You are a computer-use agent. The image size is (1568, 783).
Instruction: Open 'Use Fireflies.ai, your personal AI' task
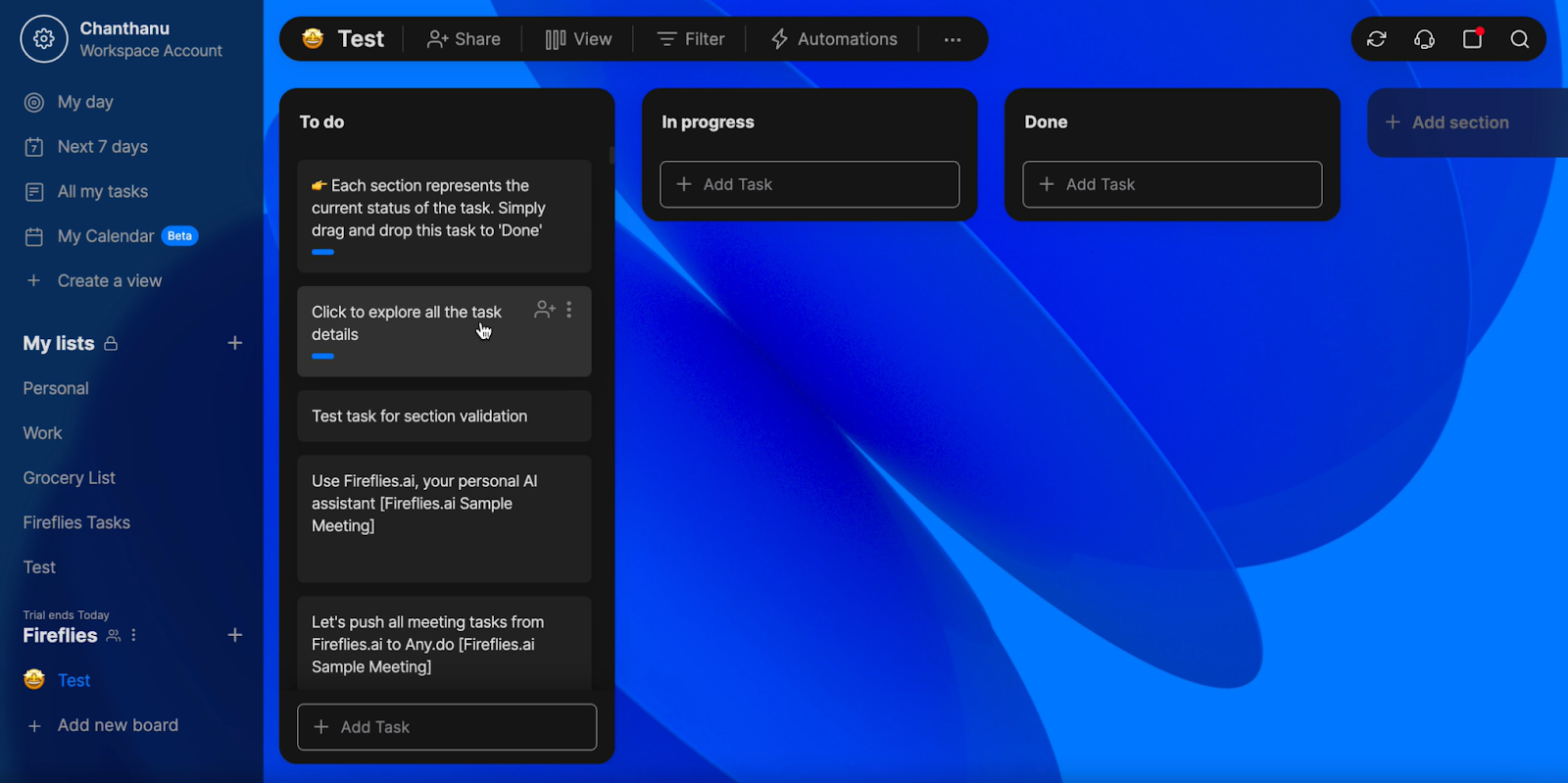[x=444, y=519]
